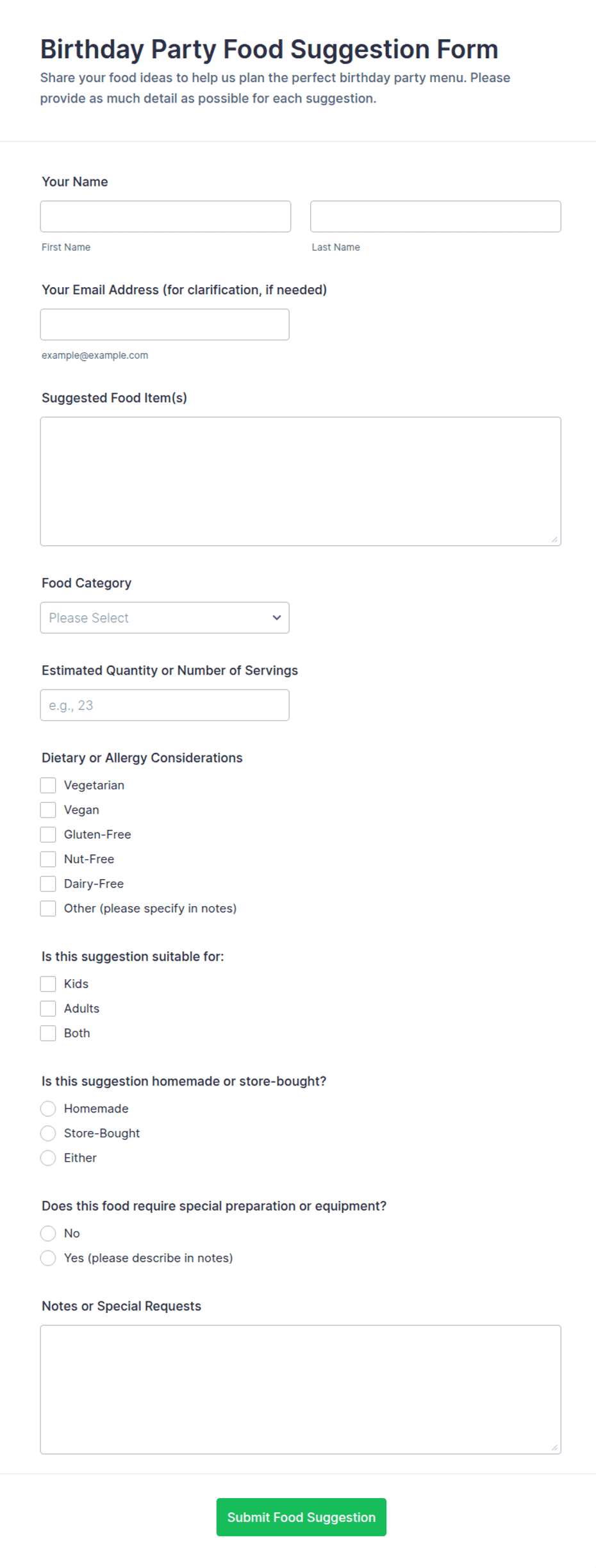
Task: Choose the Homemade radio button
Action: (x=48, y=1109)
